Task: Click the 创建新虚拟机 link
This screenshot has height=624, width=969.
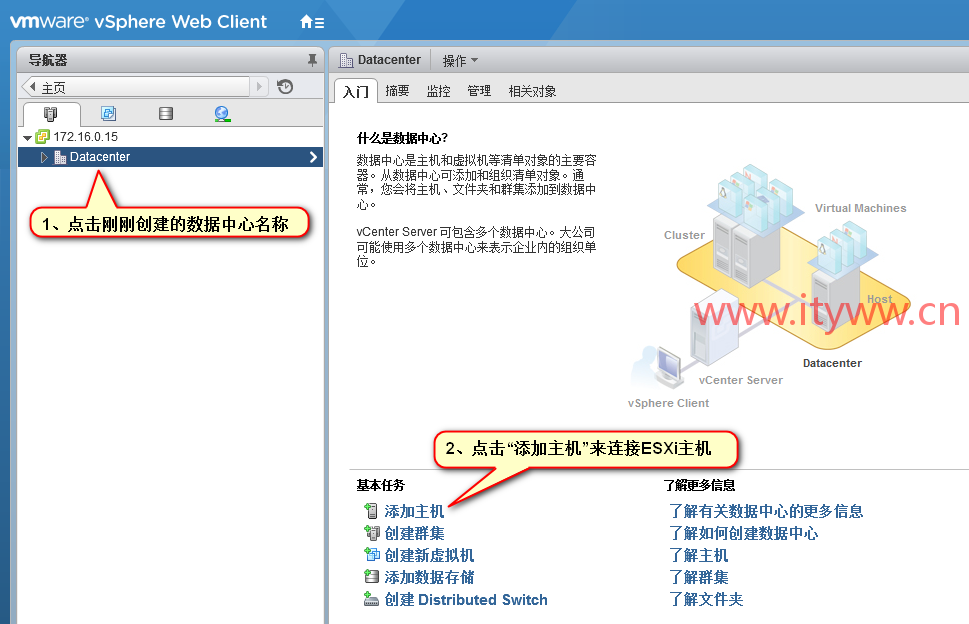Action: [x=429, y=555]
